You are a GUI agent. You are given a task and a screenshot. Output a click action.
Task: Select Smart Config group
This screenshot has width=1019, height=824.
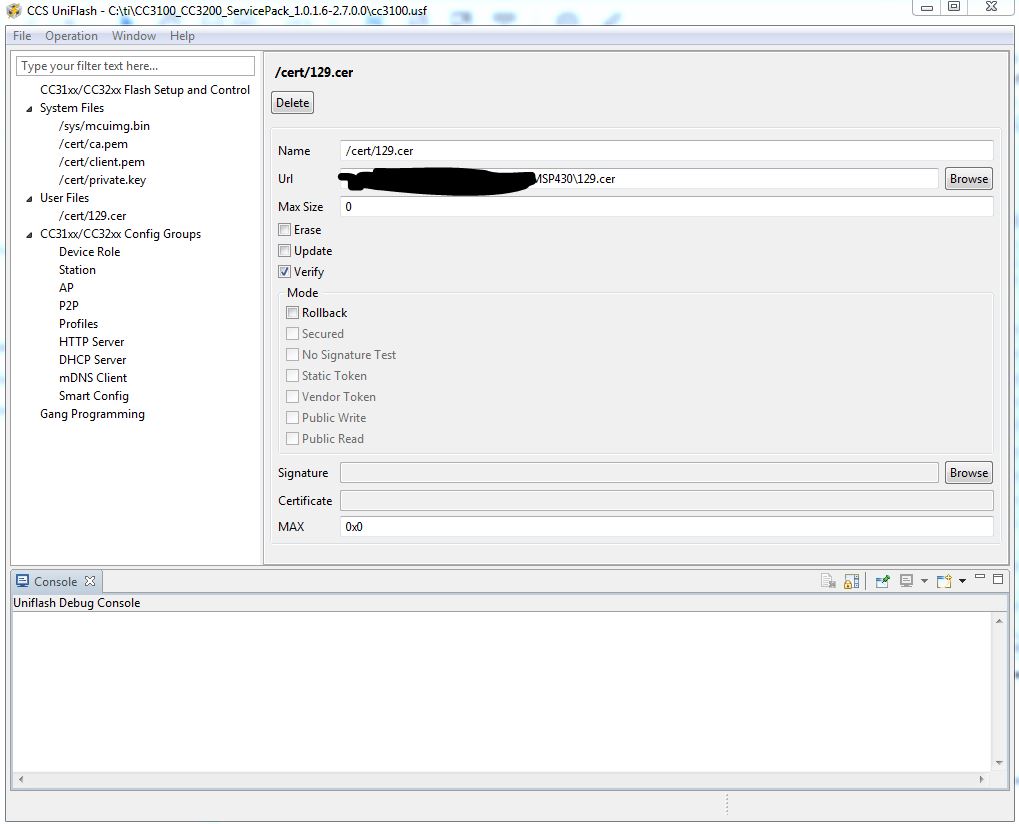point(94,396)
